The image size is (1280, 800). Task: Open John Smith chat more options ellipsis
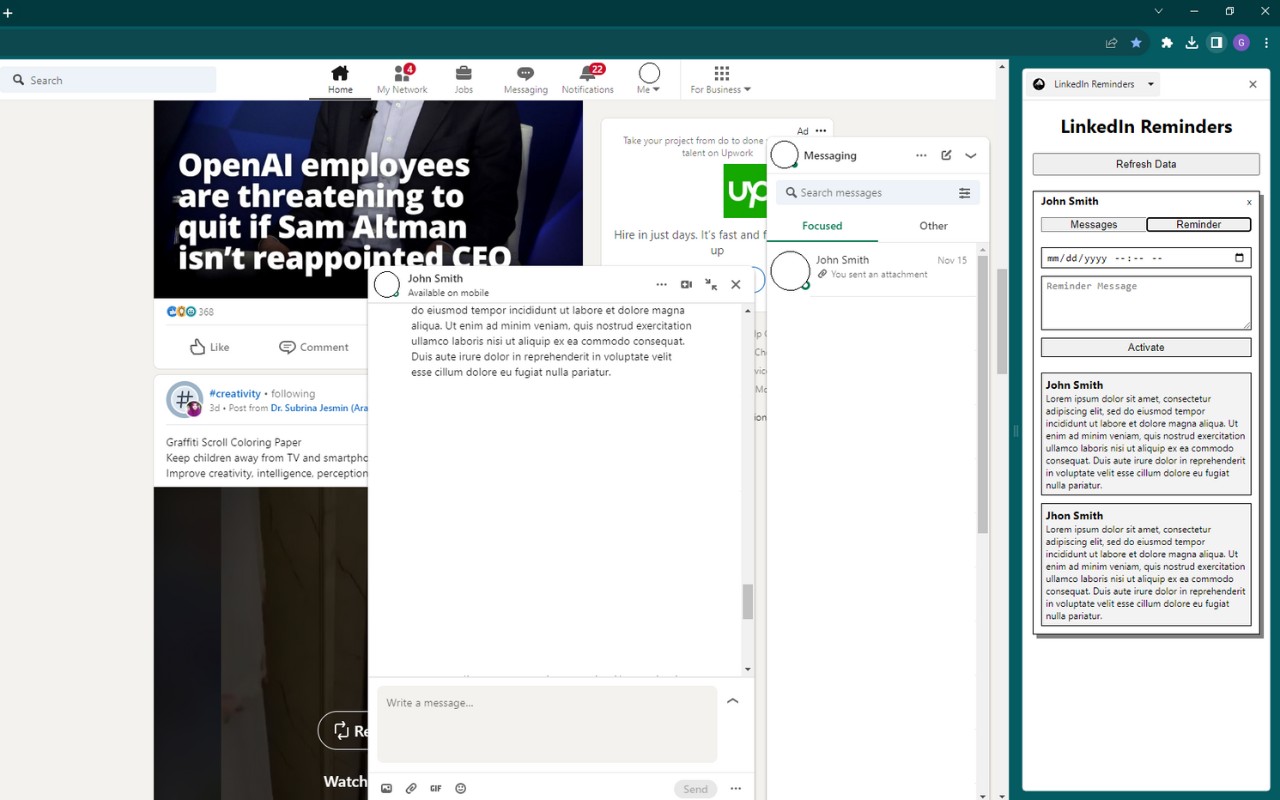(x=661, y=285)
